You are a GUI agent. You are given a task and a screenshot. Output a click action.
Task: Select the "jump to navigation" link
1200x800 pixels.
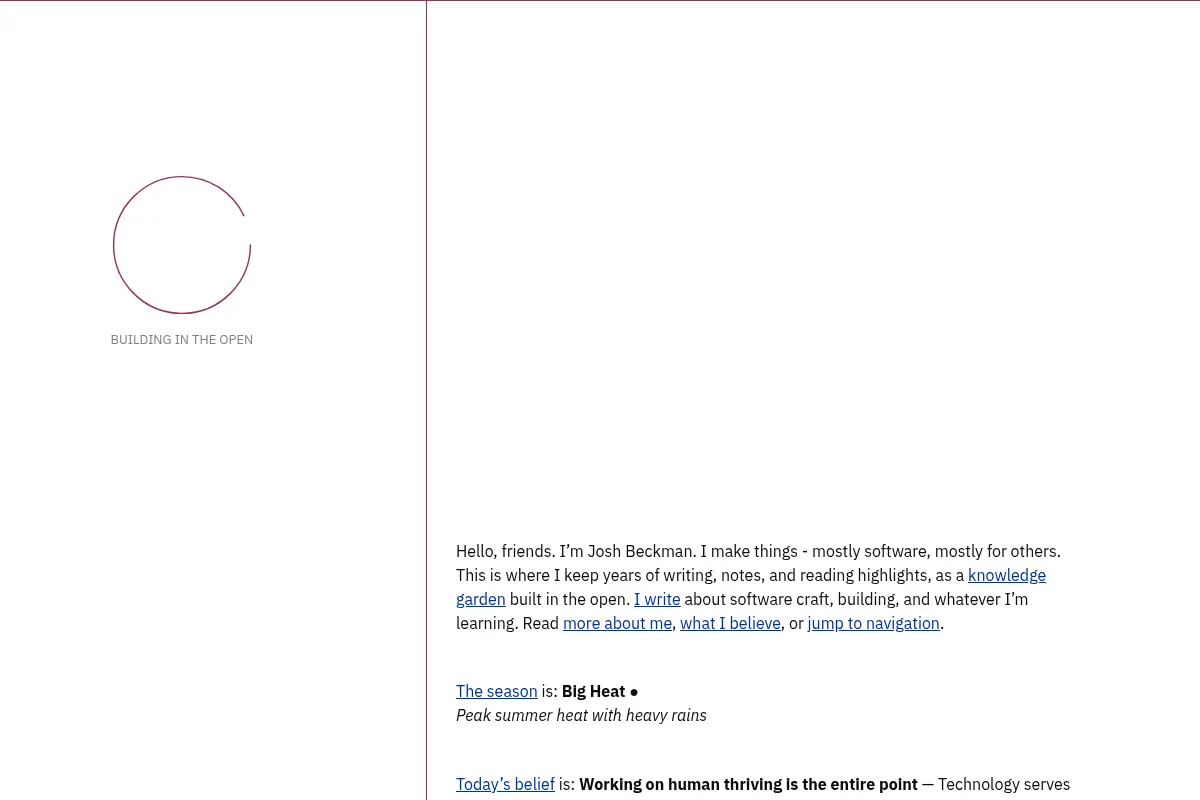874,623
